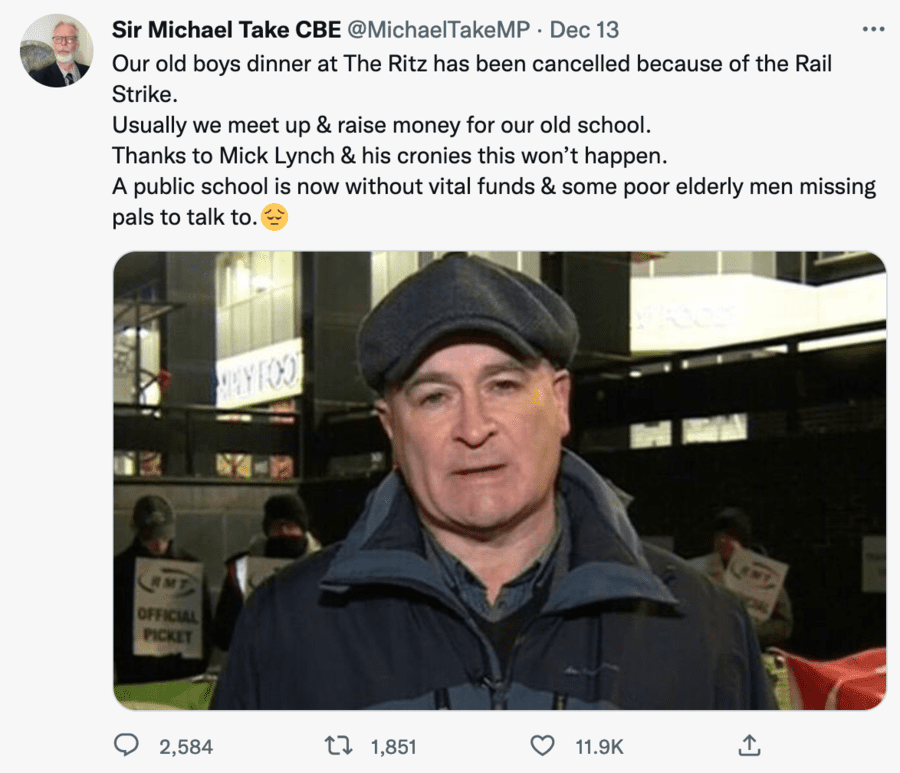The image size is (900, 773).
Task: Click the pensive face emoji in tweet
Action: [274, 217]
